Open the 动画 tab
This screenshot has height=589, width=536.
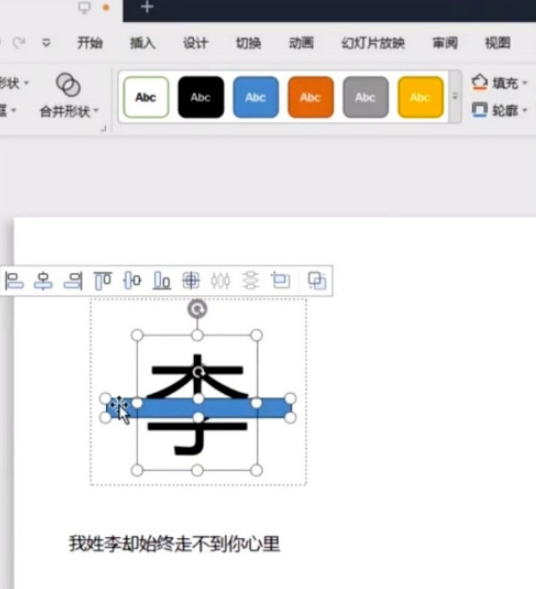click(301, 43)
